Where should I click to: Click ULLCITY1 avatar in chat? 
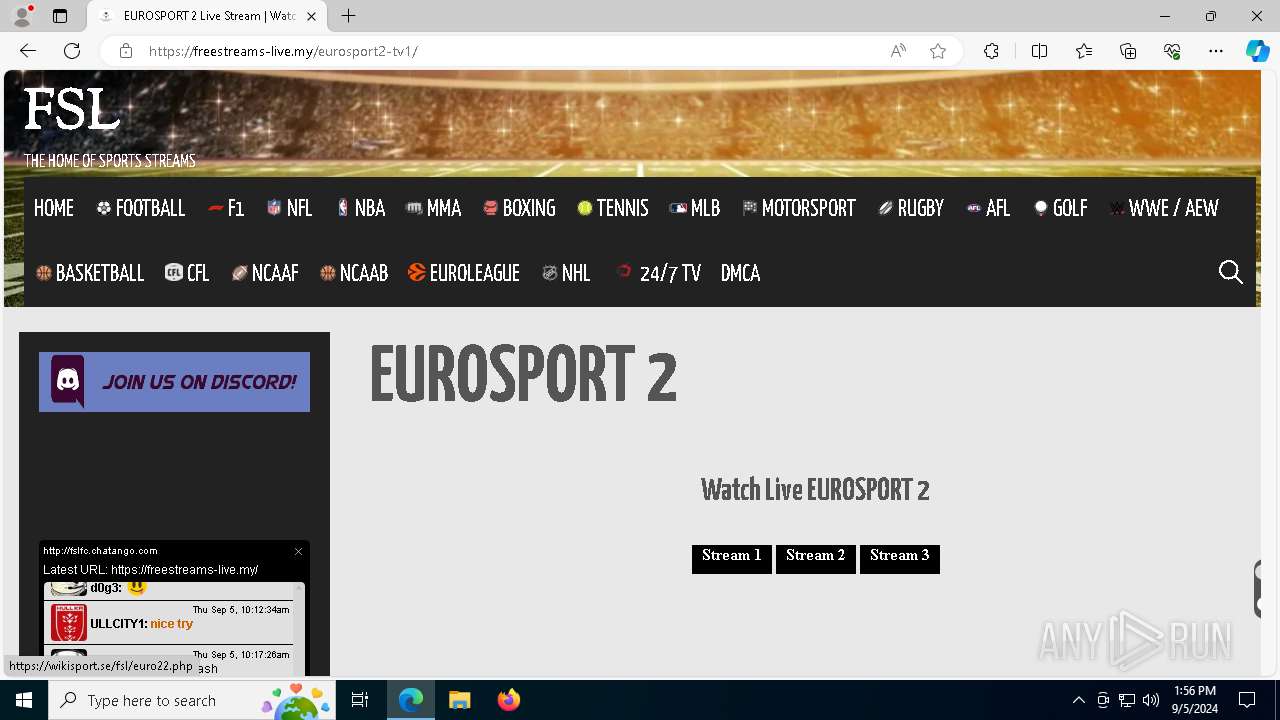point(68,622)
